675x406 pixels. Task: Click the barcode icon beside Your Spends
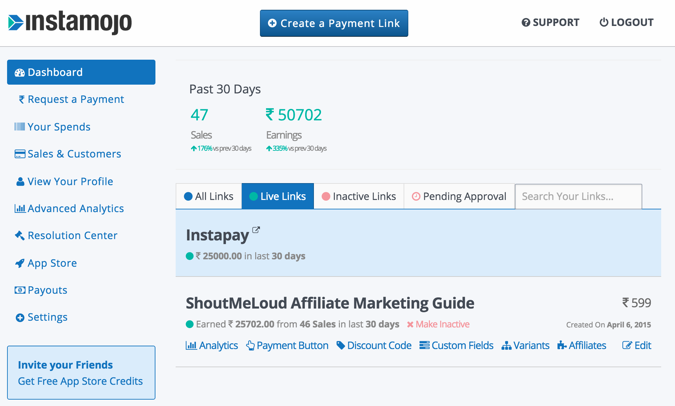tap(19, 127)
